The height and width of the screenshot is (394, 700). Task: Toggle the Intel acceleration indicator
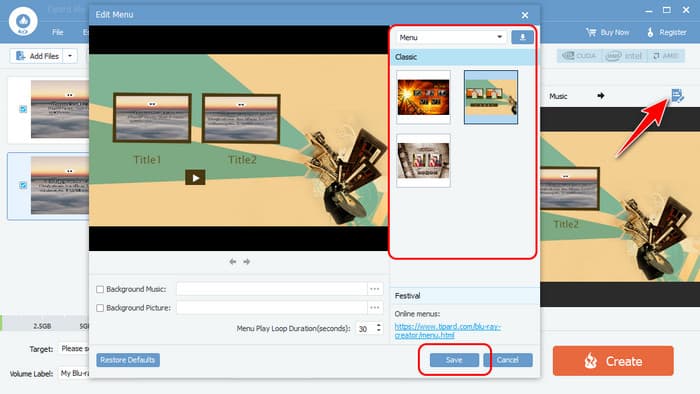pos(624,56)
